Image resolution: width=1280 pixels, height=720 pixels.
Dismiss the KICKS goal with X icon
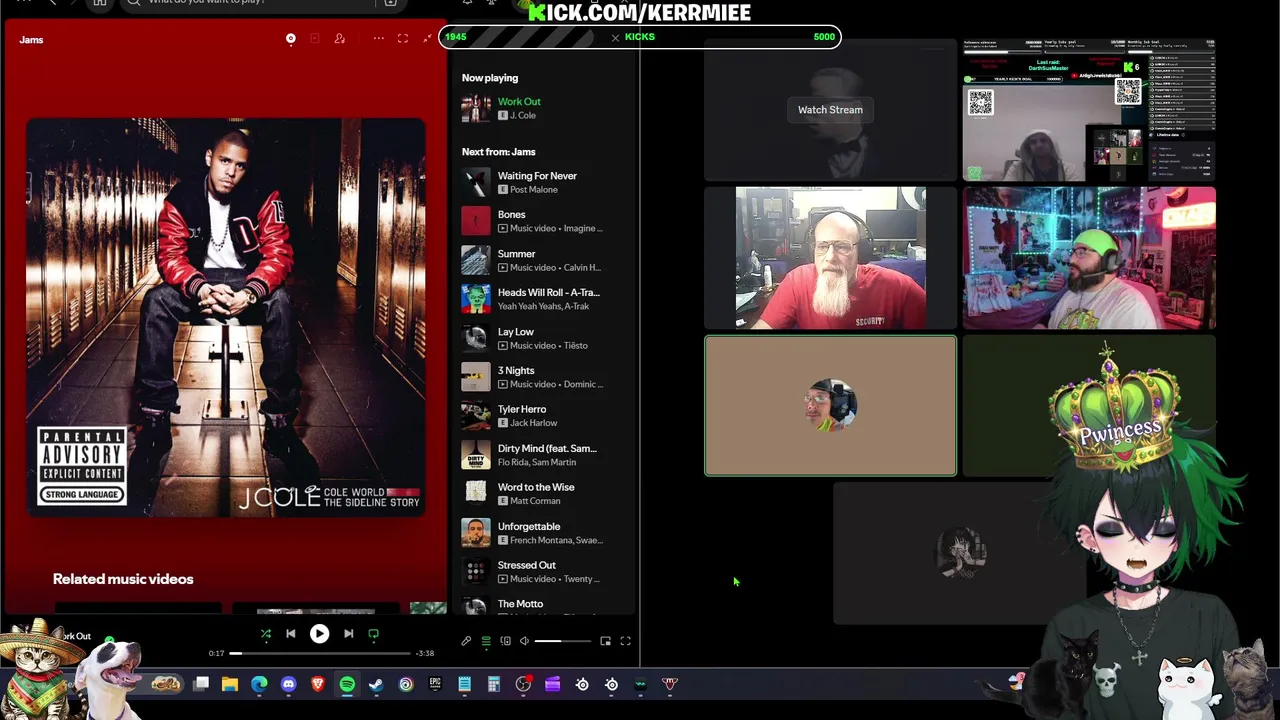coord(616,38)
